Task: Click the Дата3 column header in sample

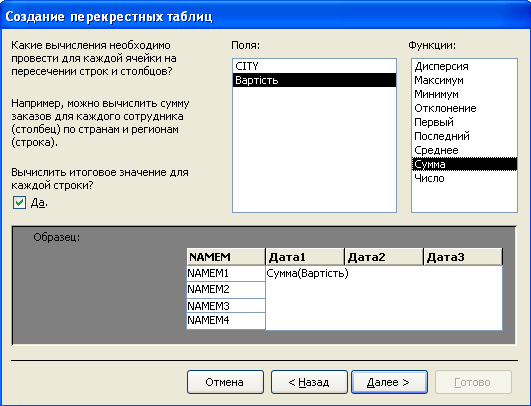Action: (463, 257)
